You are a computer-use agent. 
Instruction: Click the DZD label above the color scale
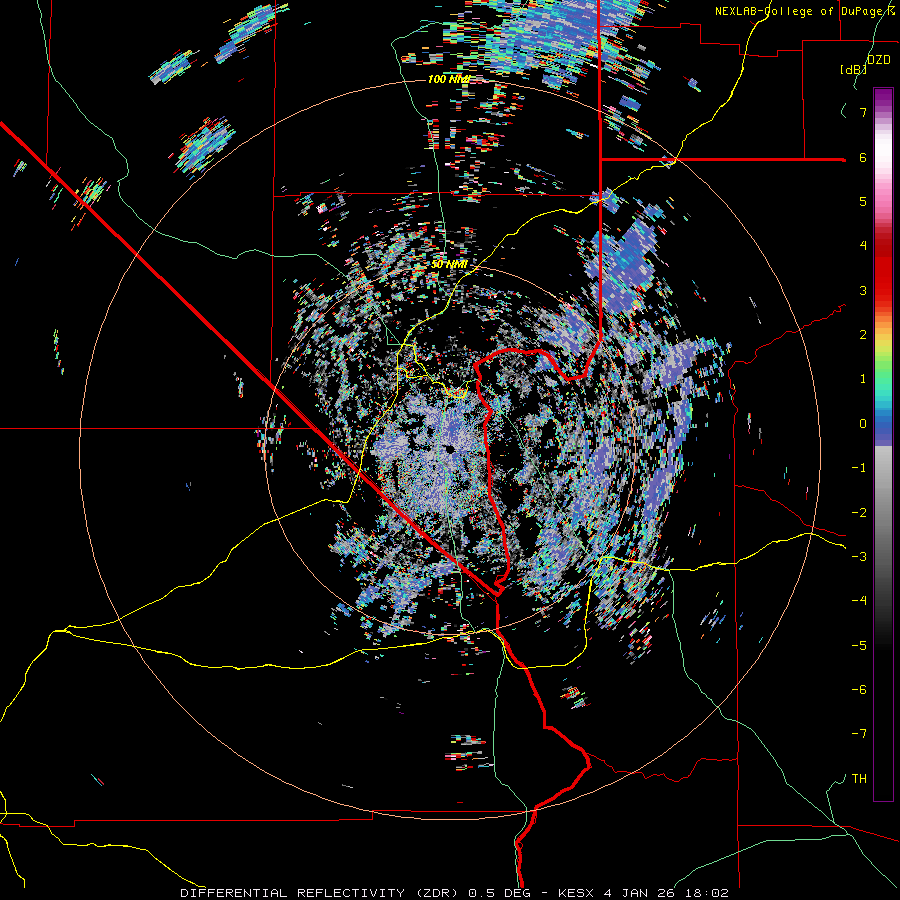pyautogui.click(x=879, y=60)
